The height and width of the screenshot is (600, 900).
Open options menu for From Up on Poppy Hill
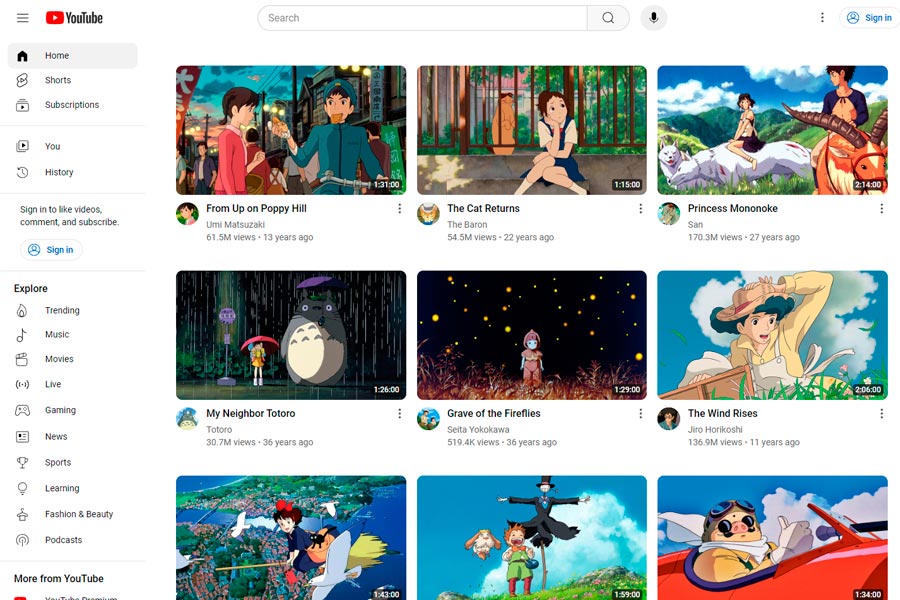[x=399, y=209]
